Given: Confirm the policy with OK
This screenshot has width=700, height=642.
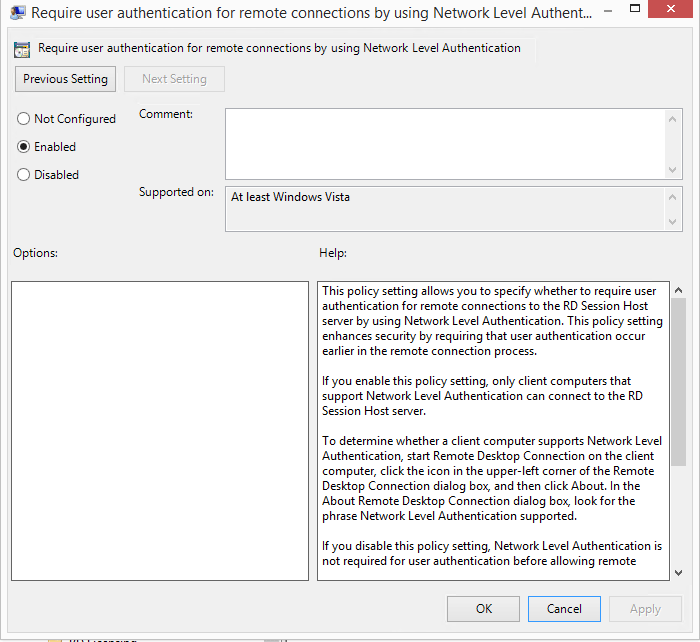Looking at the screenshot, I should point(484,609).
